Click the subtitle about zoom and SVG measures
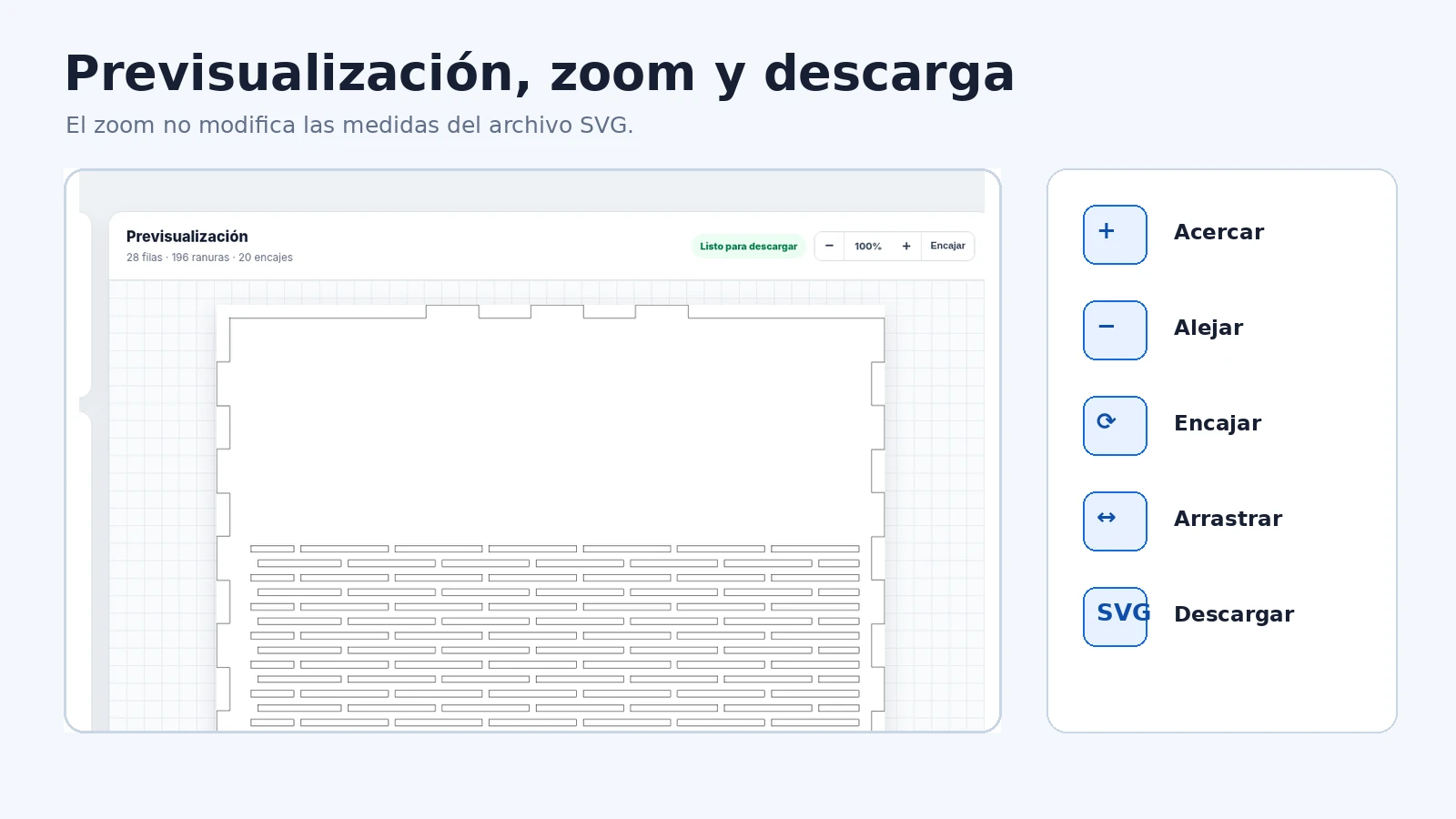Viewport: 1456px width, 819px height. point(349,125)
